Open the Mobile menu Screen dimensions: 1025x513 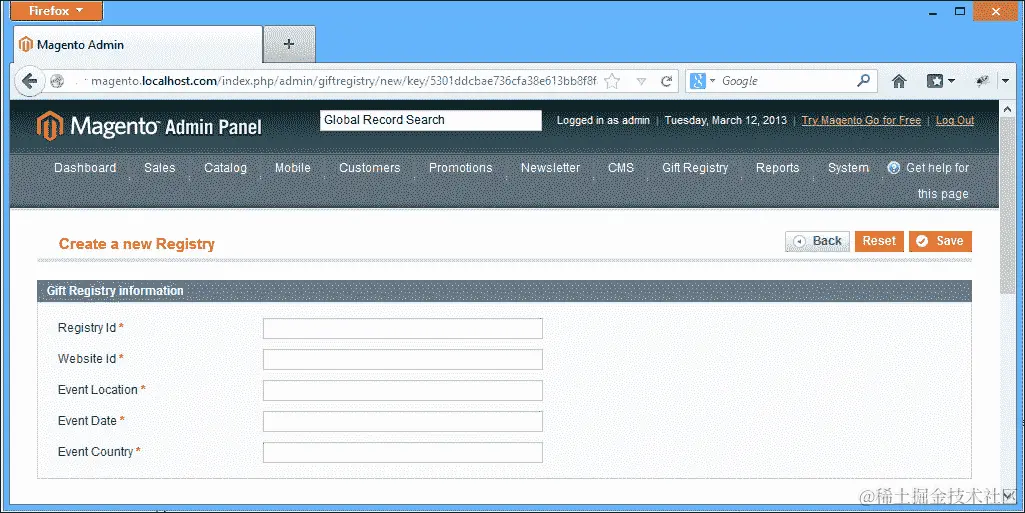pos(293,168)
